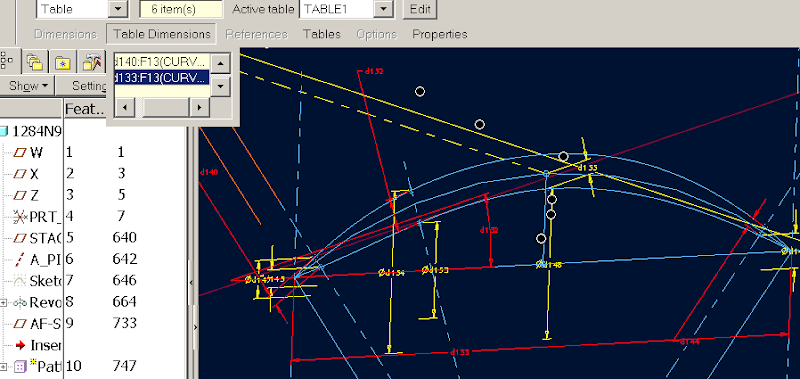This screenshot has width=800, height=379.
Task: Click feature ID cell 642
Action: click(124, 259)
